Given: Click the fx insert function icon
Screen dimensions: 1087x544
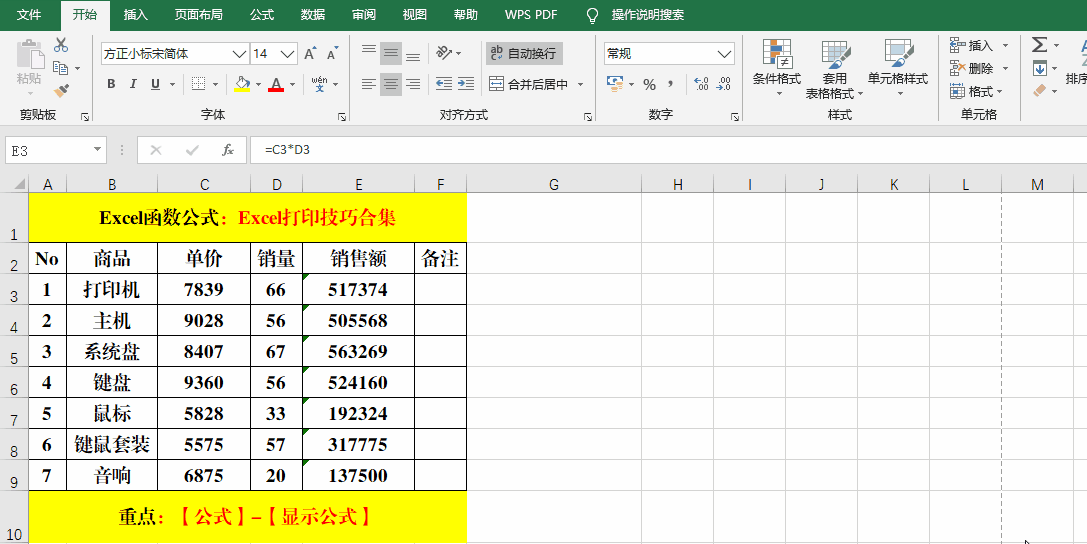Looking at the screenshot, I should [x=227, y=150].
